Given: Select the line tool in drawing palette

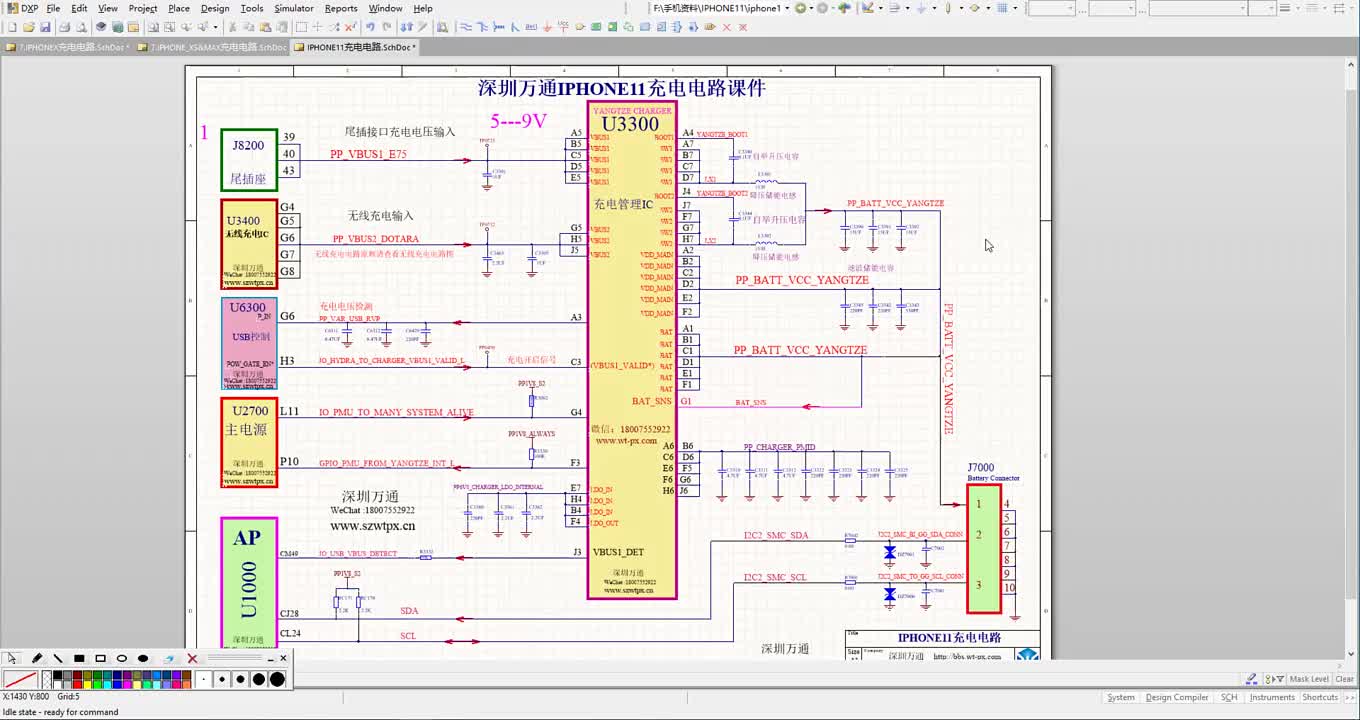Looking at the screenshot, I should point(58,658).
